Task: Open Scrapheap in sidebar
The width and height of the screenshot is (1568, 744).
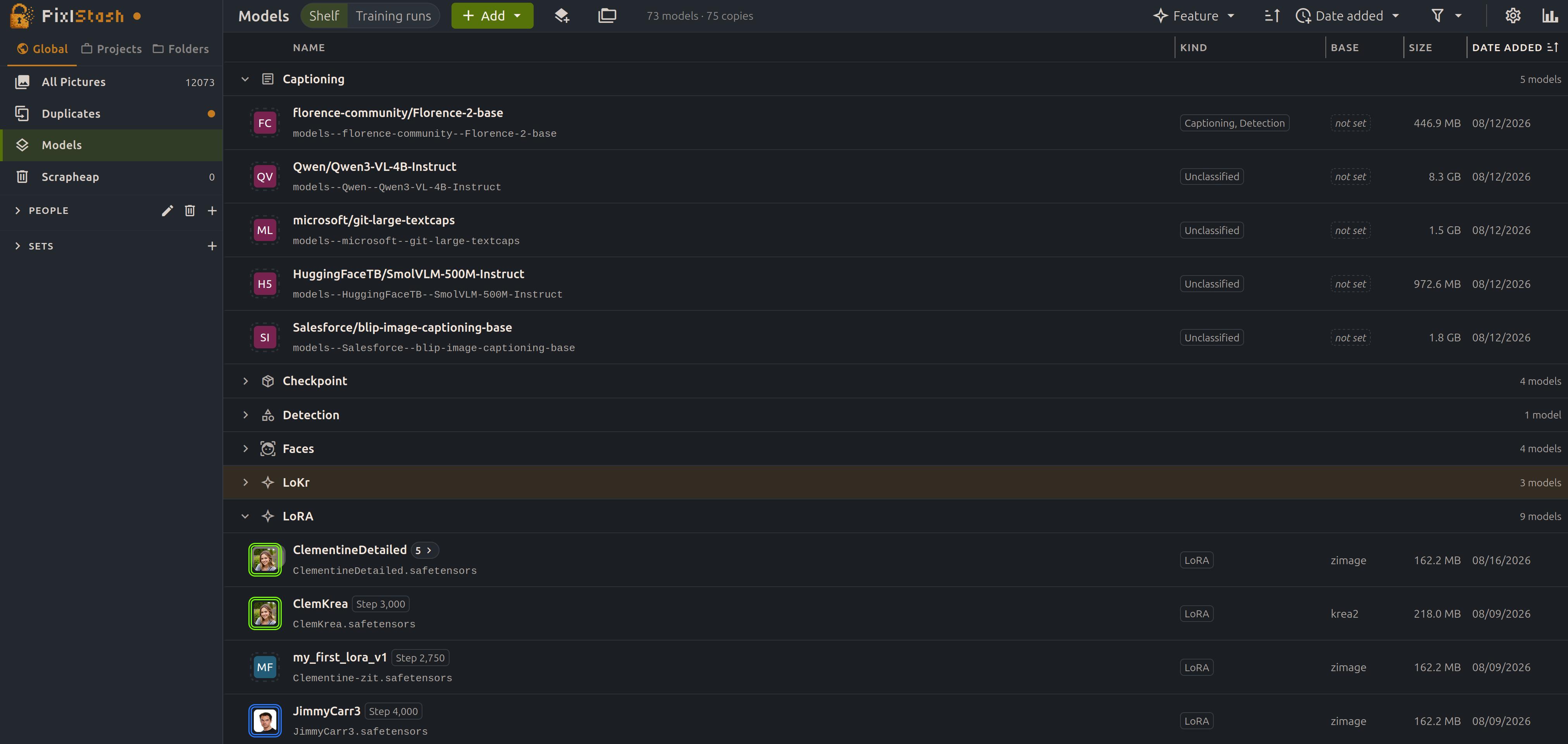Action: click(x=112, y=177)
